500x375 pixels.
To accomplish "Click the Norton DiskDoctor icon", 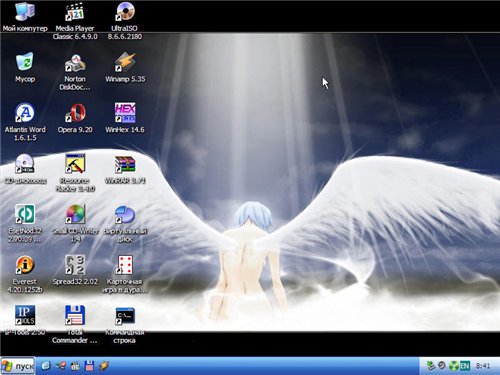I will click(75, 62).
